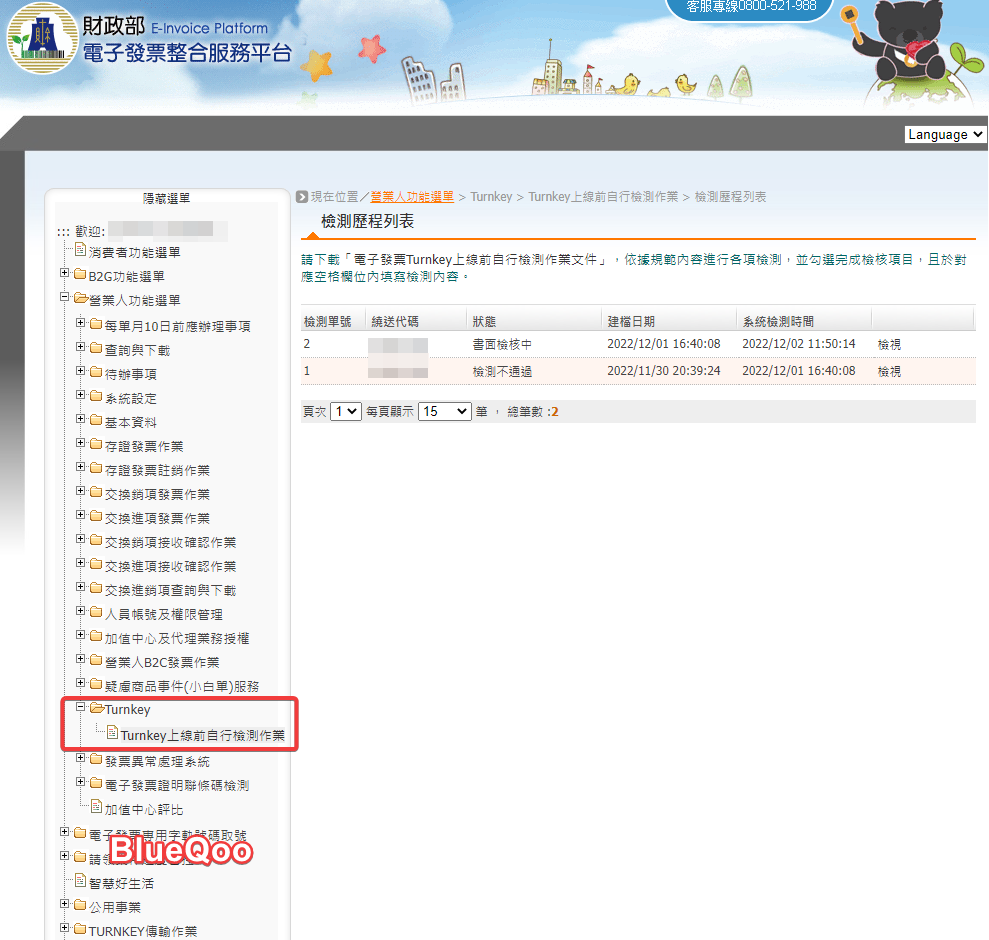Screen dimensions: 989x940
Task: Open the per-page display count dropdown
Action: click(x=444, y=411)
